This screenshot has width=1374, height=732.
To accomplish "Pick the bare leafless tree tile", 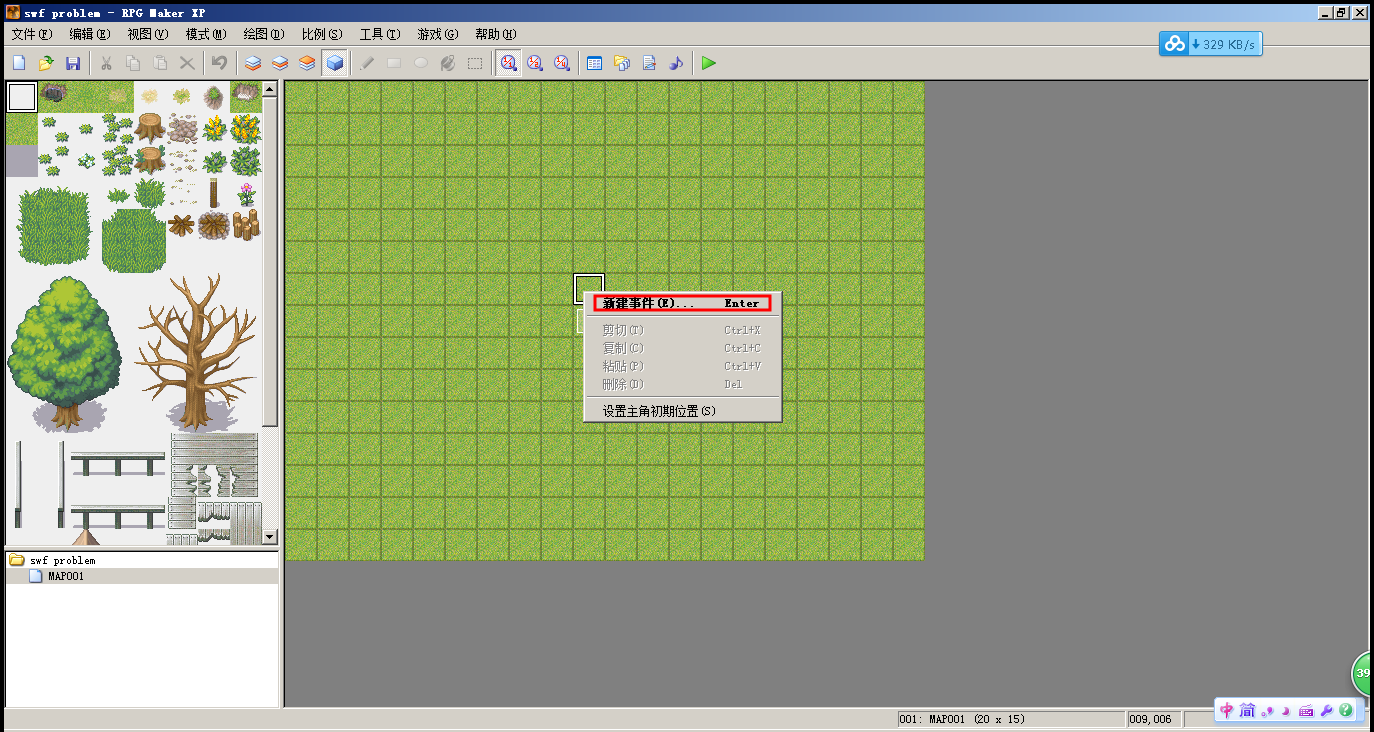I will (195, 352).
